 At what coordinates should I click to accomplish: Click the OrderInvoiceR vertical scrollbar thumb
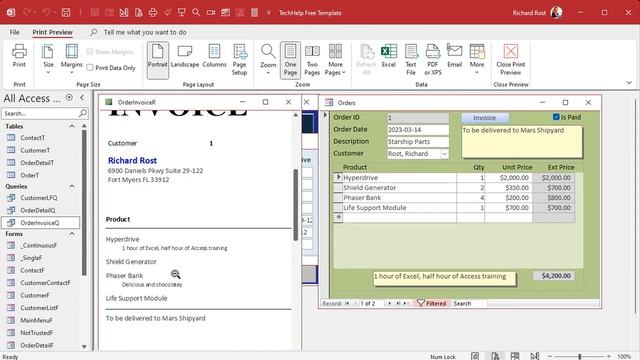(296, 204)
